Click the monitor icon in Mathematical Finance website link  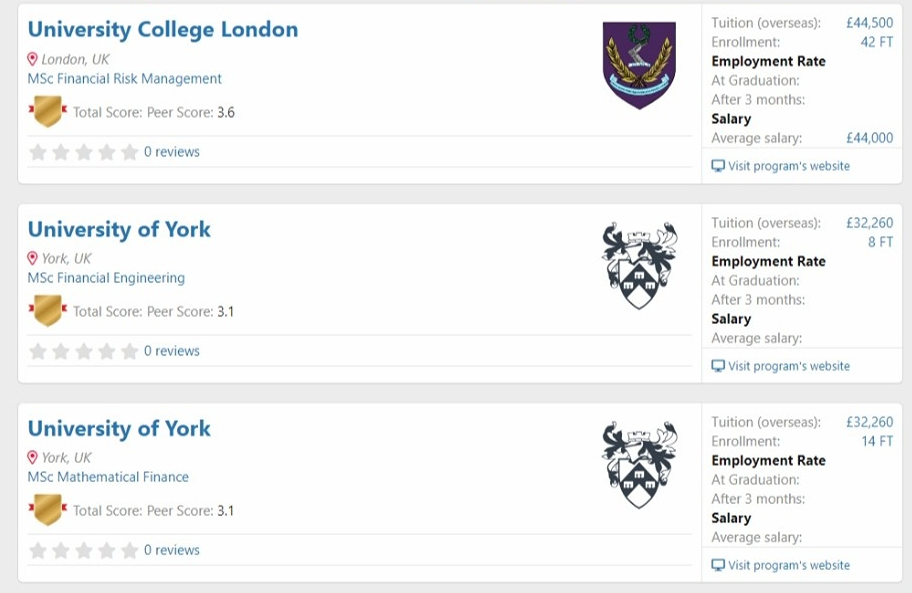point(718,566)
